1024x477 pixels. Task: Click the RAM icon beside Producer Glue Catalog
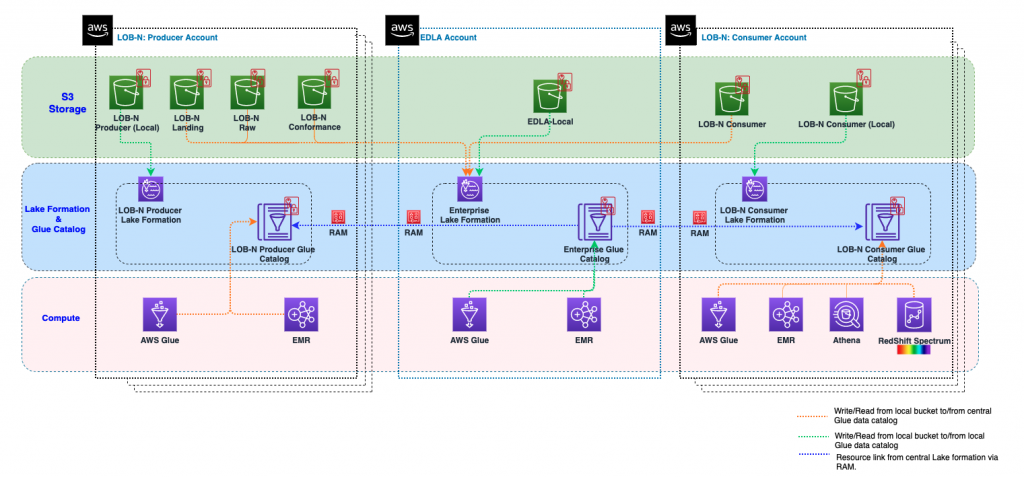point(338,216)
